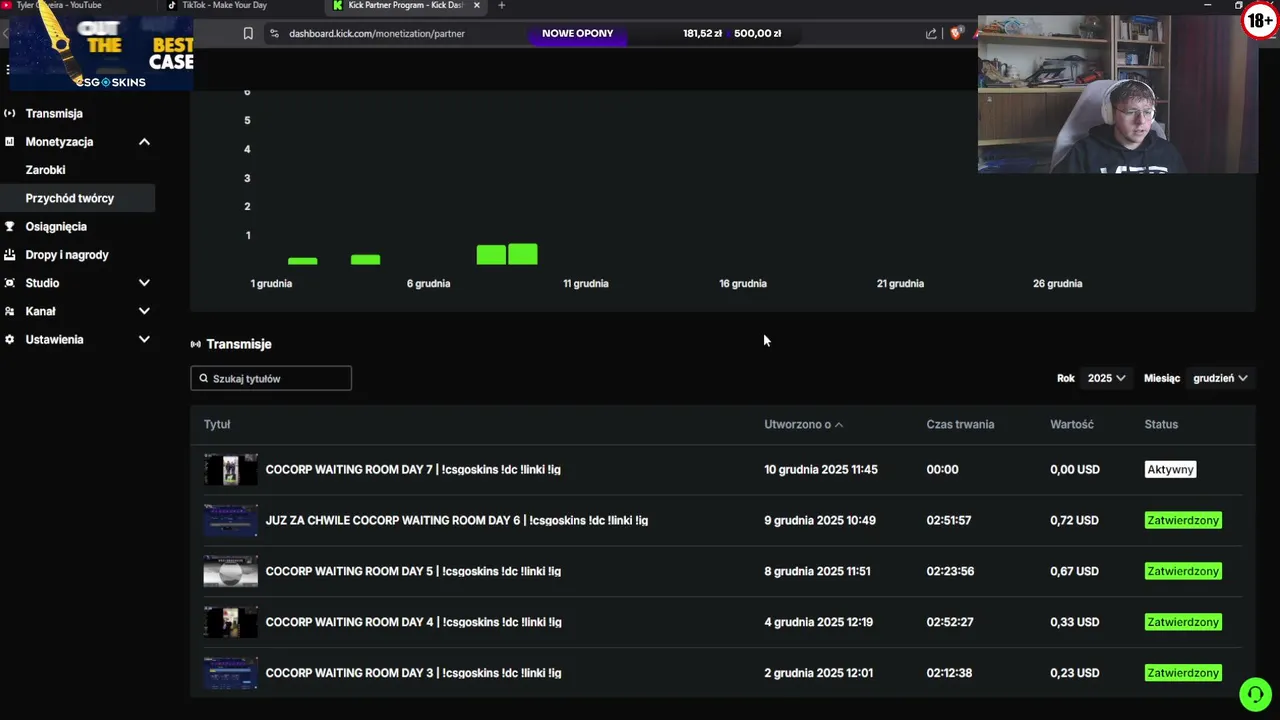Click the Tytuł column header

(217, 424)
